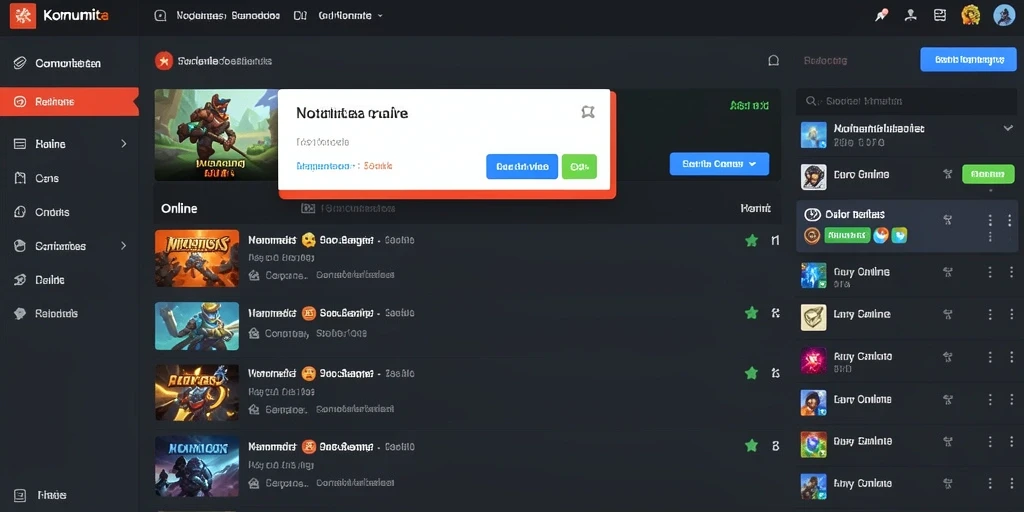This screenshot has width=1024, height=512.
Task: Click the bell icon above the banner
Action: [x=773, y=61]
